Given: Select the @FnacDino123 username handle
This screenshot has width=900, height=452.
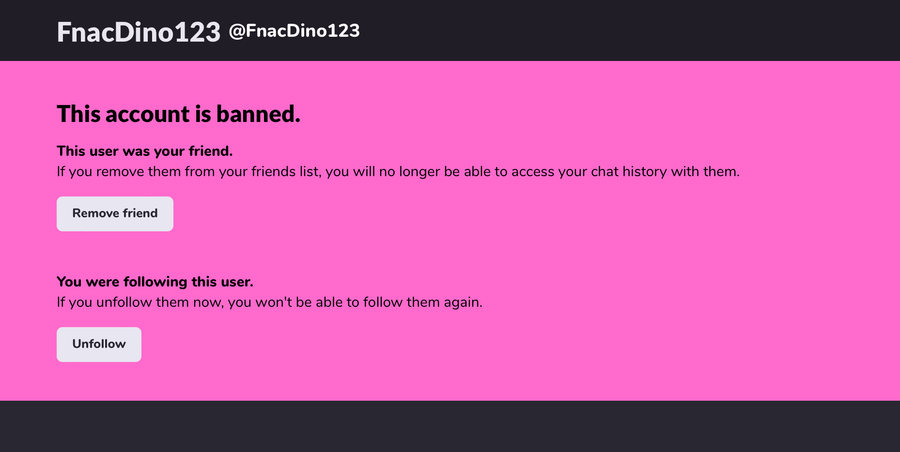Looking at the screenshot, I should [x=294, y=32].
